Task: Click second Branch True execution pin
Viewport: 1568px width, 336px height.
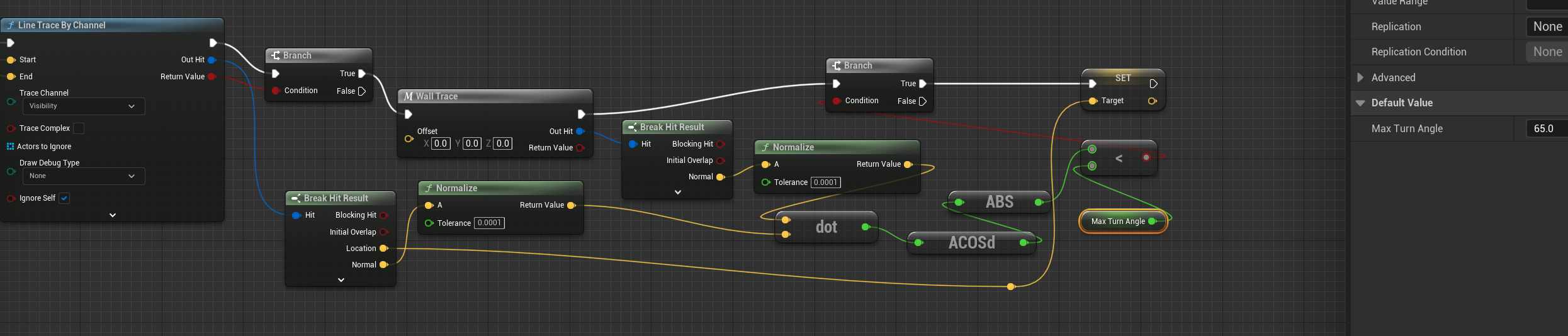Action: (923, 84)
